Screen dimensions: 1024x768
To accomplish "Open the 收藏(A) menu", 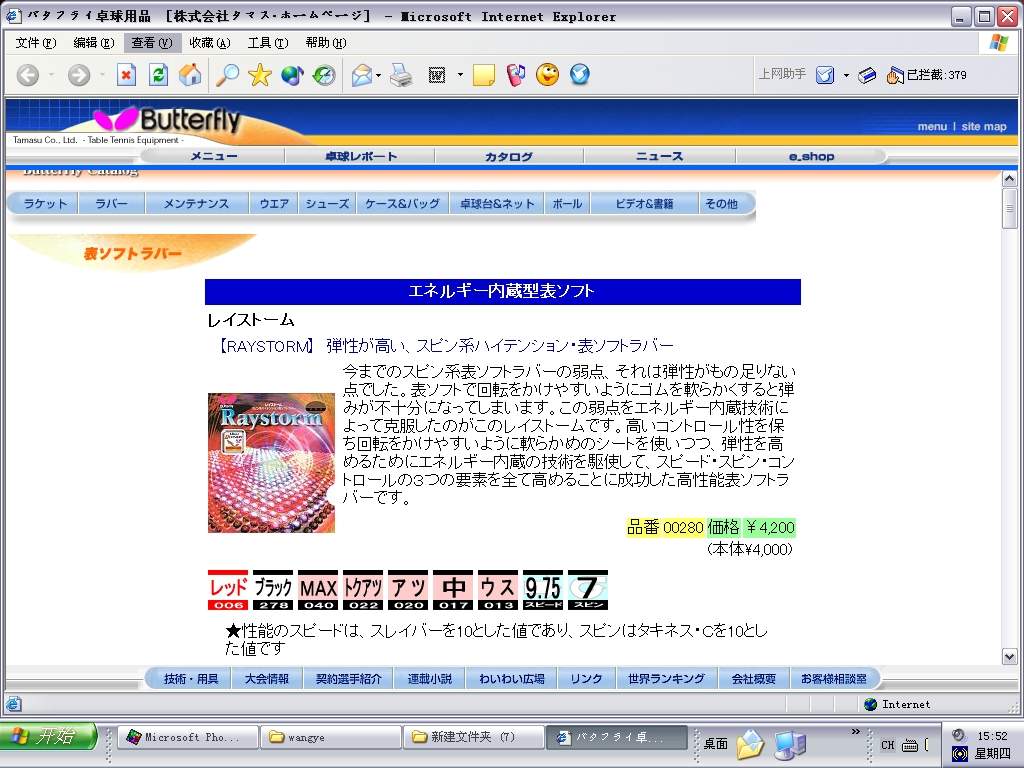I will tap(210, 43).
